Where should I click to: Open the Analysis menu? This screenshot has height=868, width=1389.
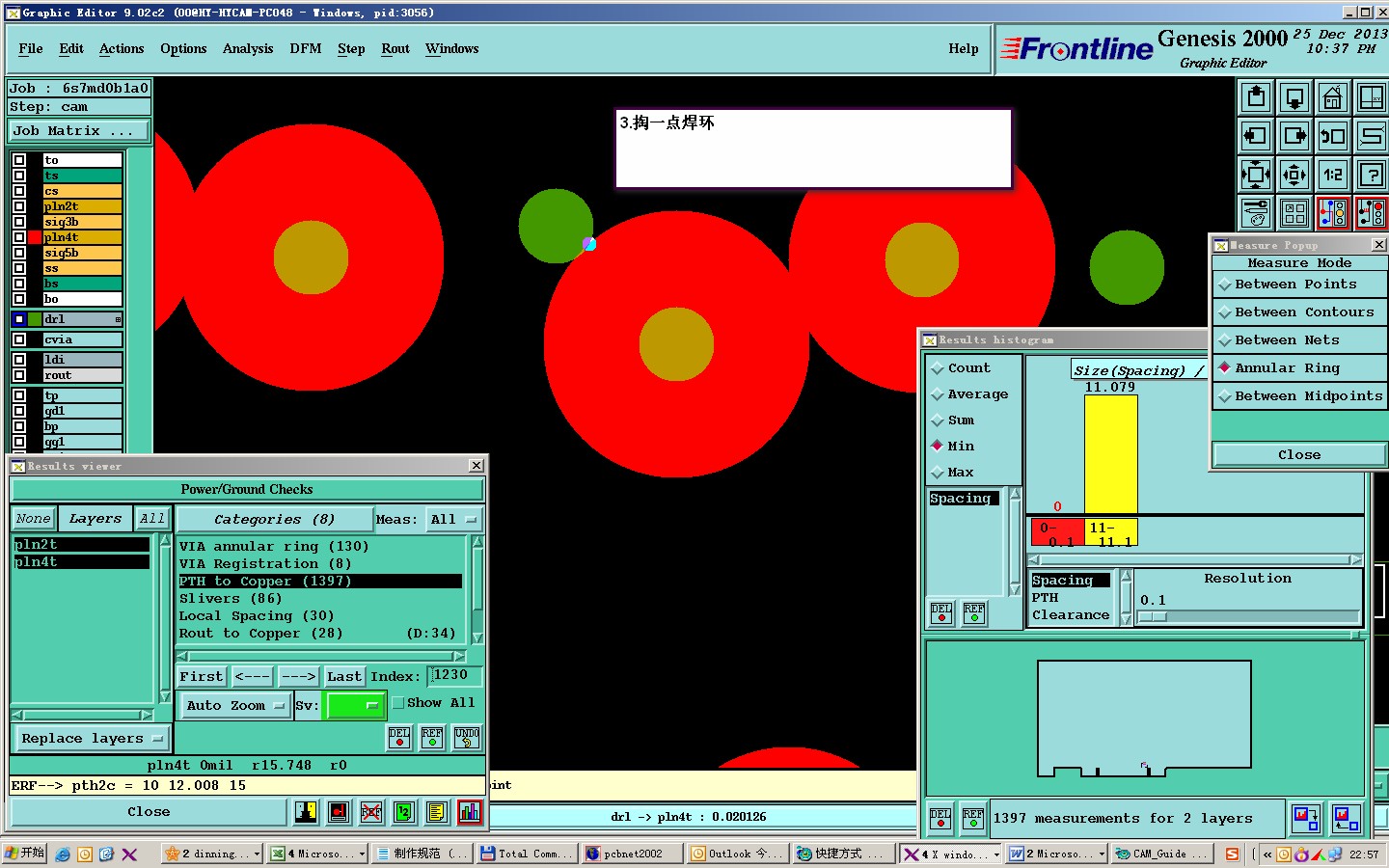click(248, 49)
